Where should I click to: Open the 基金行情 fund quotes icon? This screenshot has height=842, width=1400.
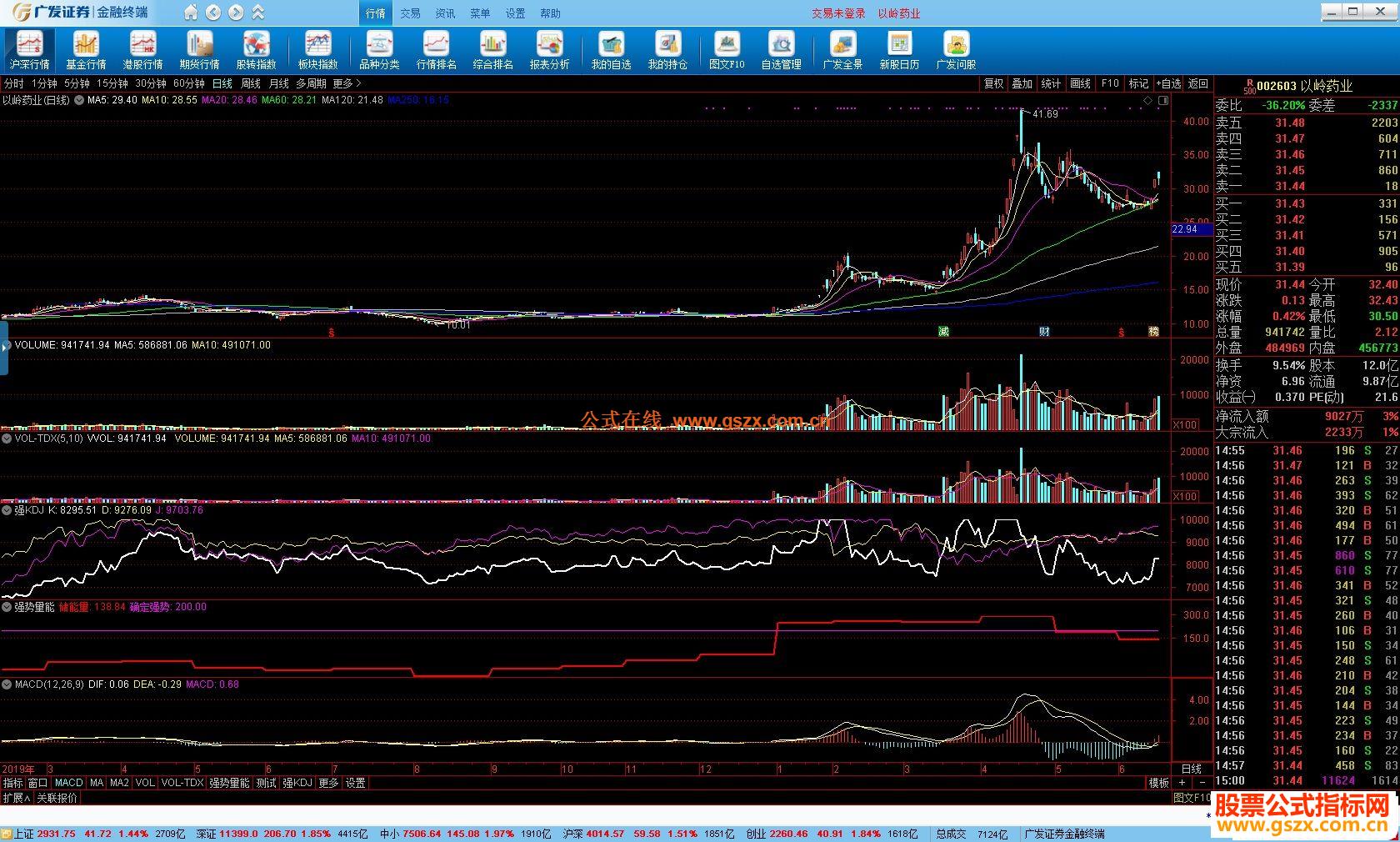coord(86,50)
